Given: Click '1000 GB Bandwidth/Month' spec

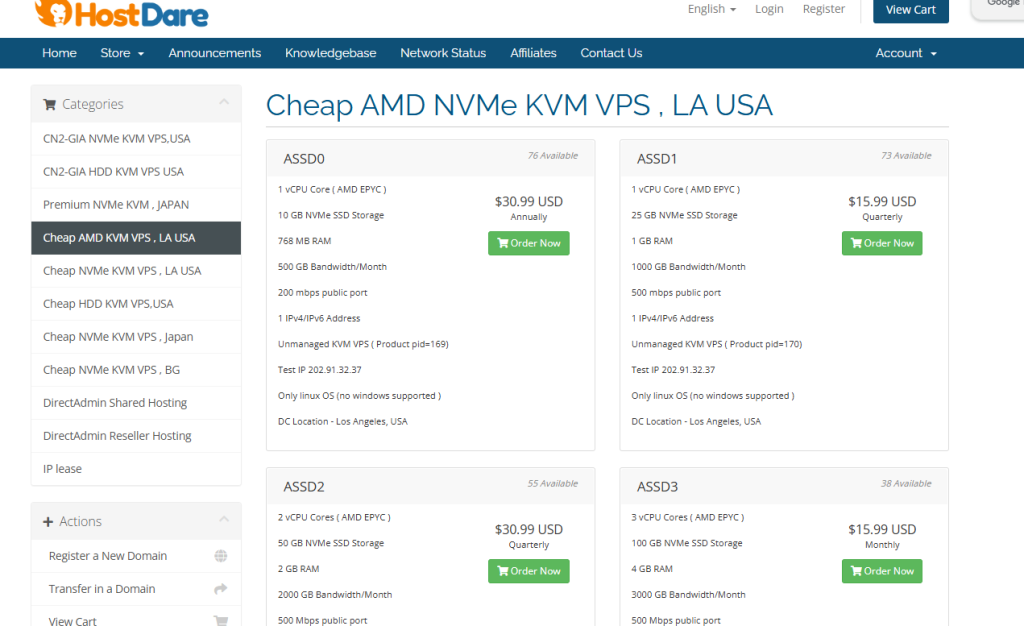Looking at the screenshot, I should pos(688,267).
